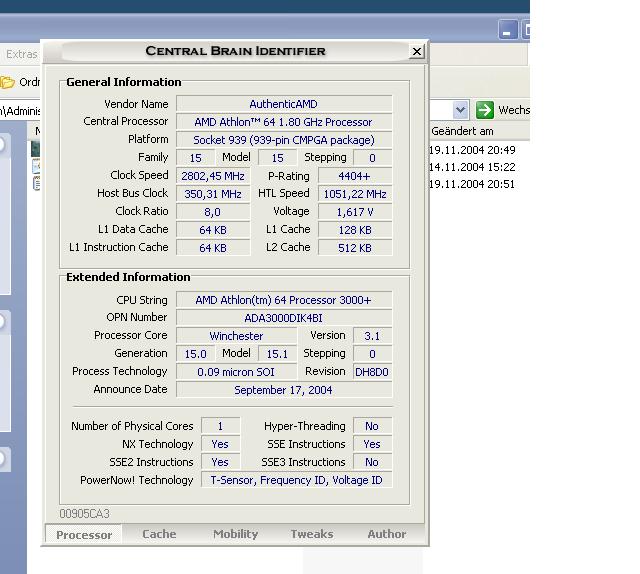
Task: Open the Author tab
Action: (387, 534)
